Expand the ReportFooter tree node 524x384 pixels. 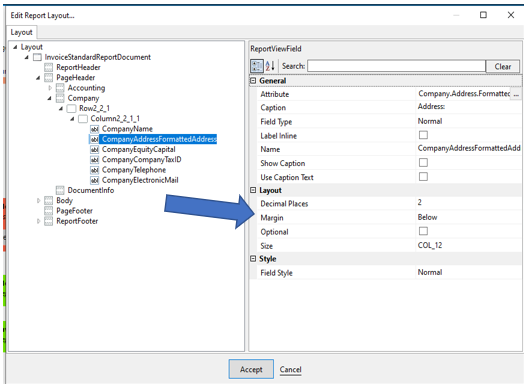(38, 221)
